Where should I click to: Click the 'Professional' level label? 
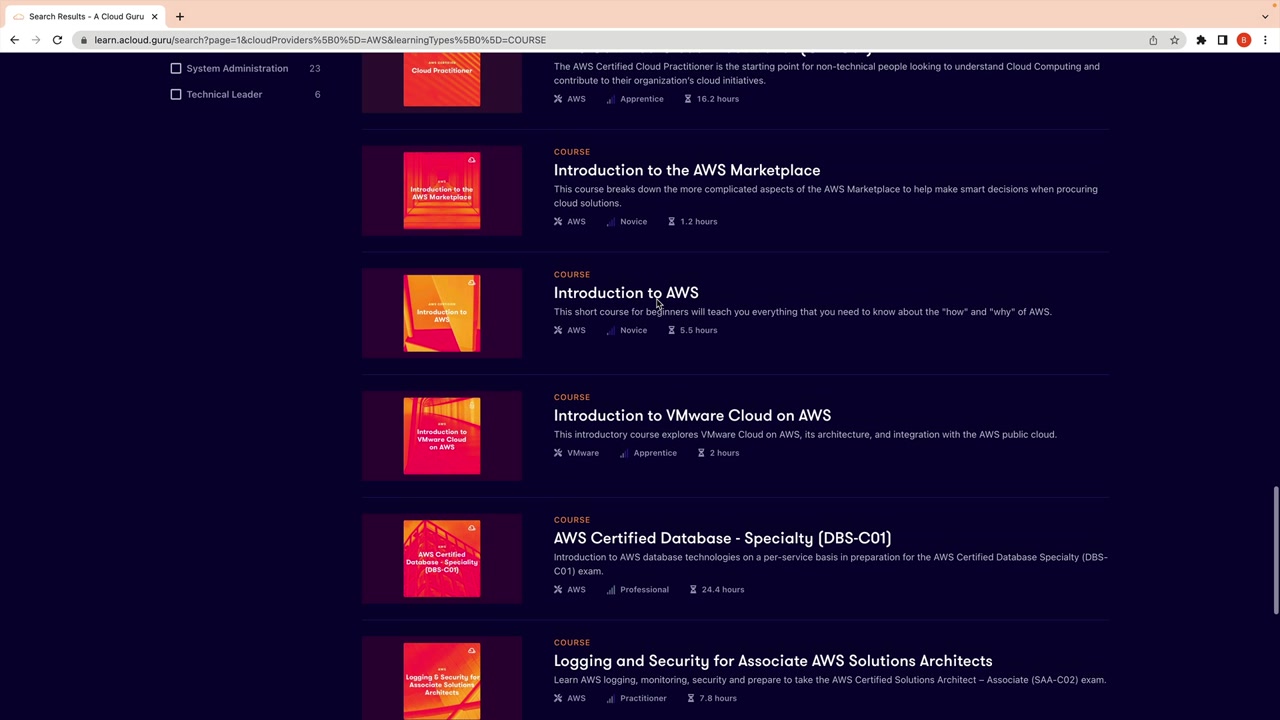click(644, 590)
